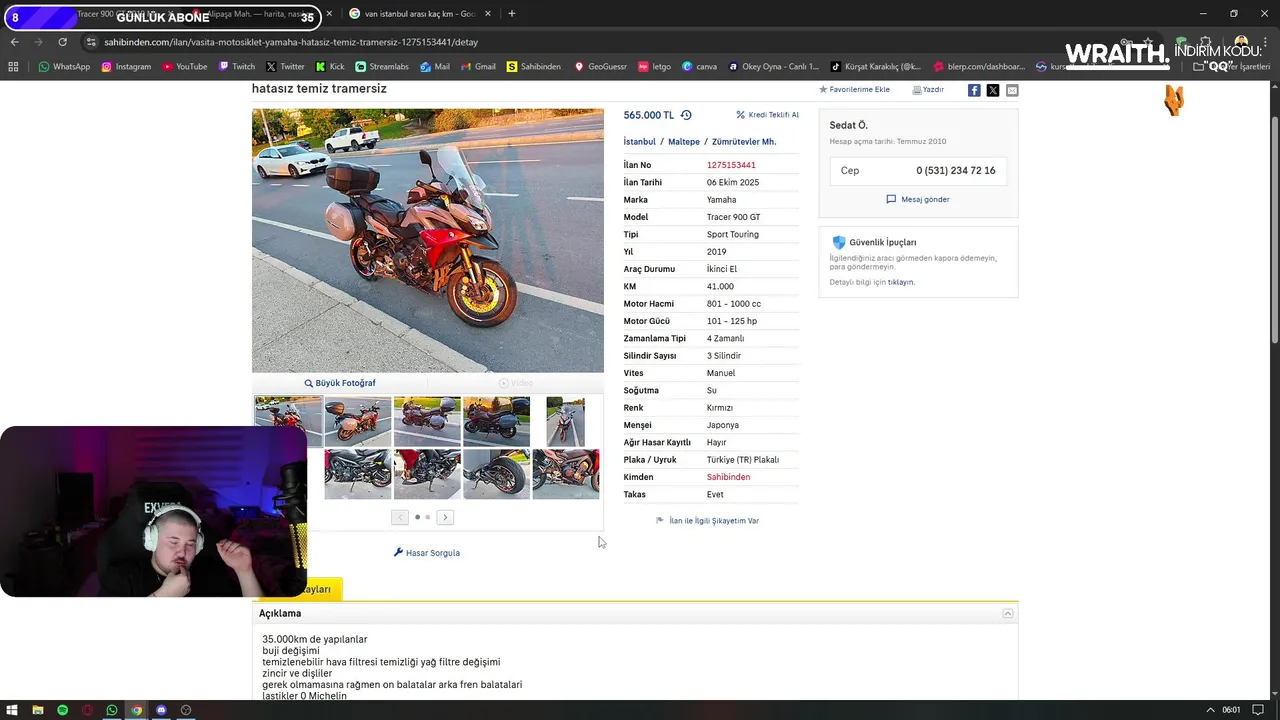
Task: Reload the current page
Action: tap(62, 42)
